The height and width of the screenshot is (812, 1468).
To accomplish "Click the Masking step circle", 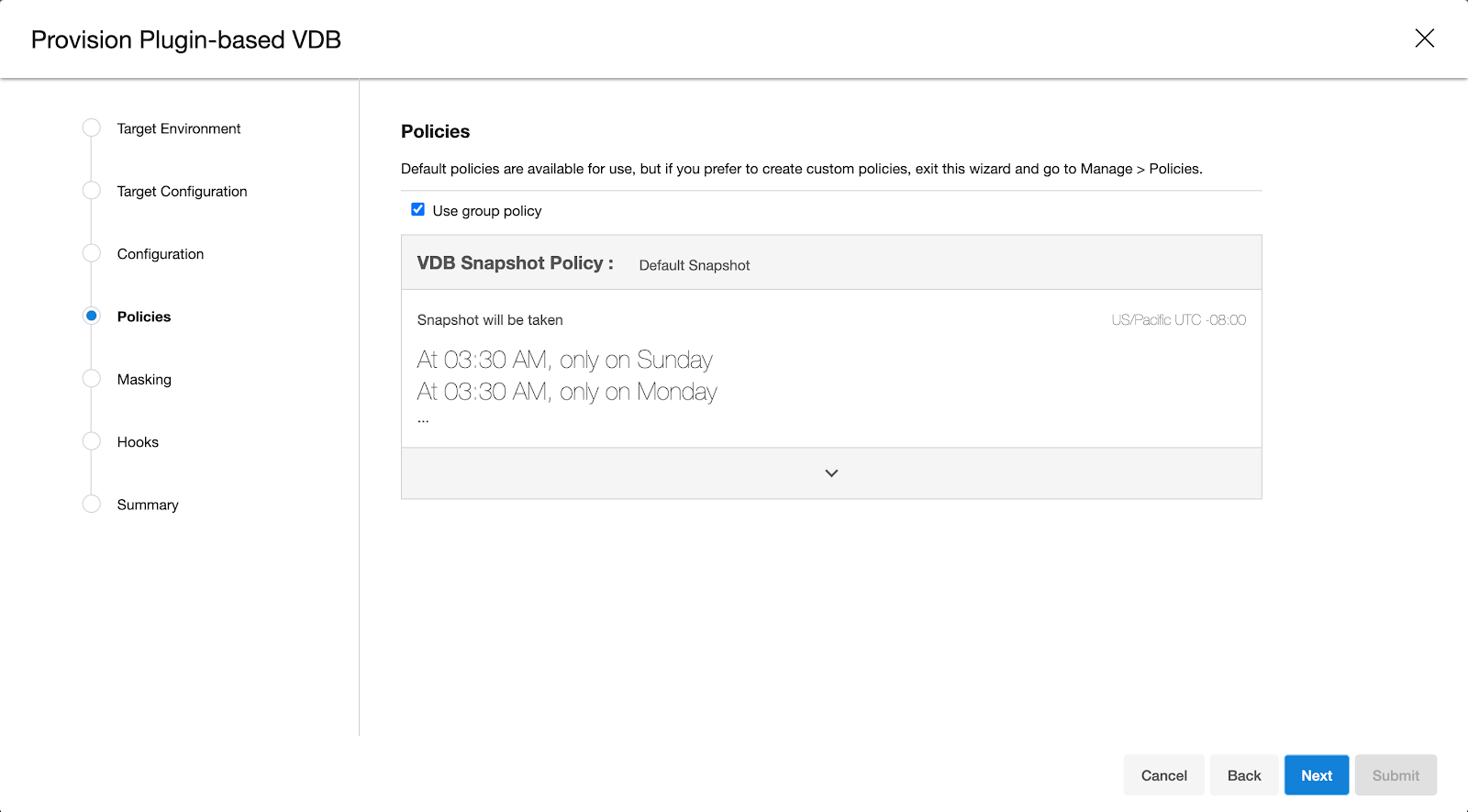I will pos(92,379).
